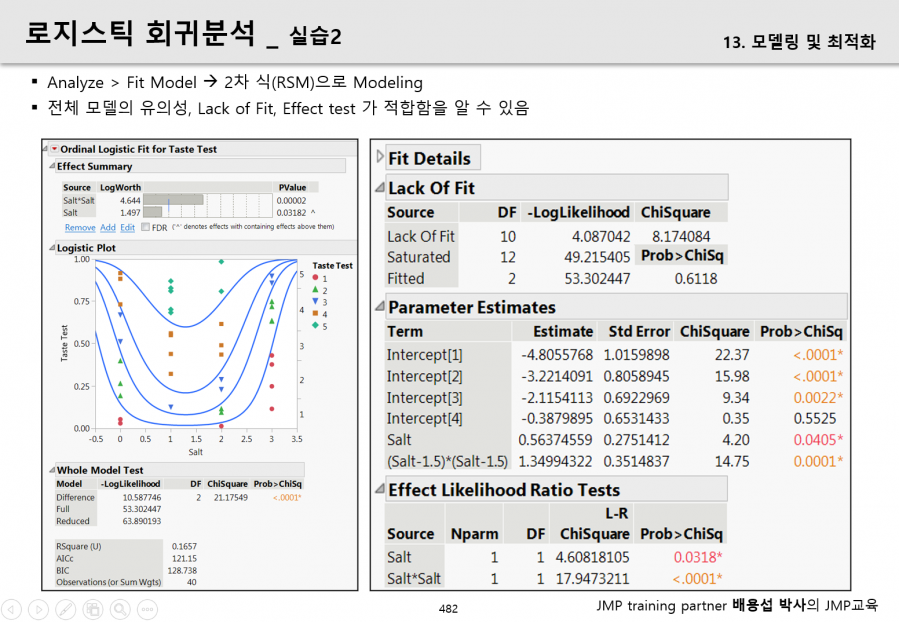The image size is (899, 622).
Task: Open more slideshow options
Action: point(147,609)
